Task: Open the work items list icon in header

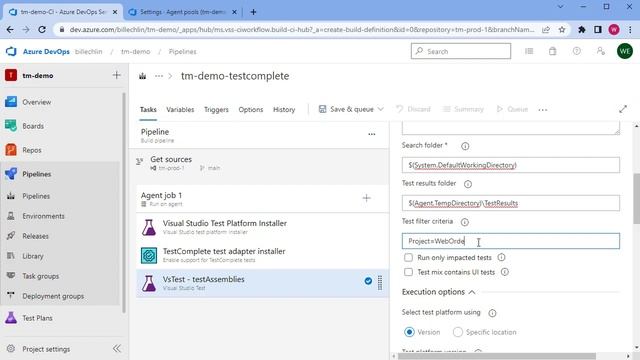Action: (x=529, y=51)
